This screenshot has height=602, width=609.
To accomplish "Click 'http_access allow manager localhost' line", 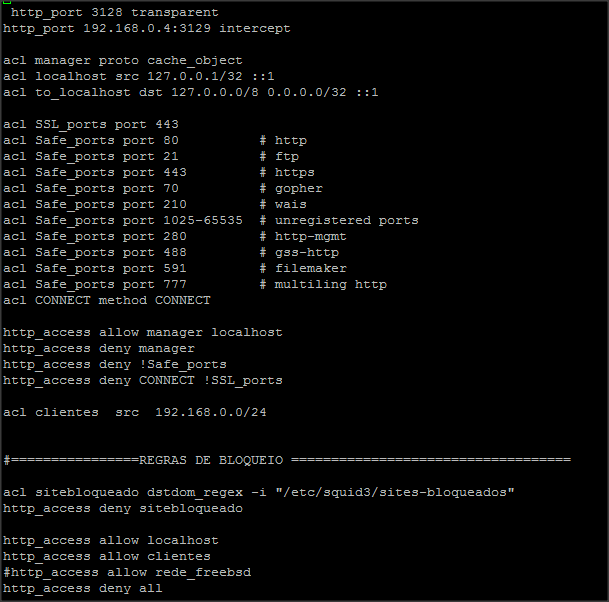I will (x=142, y=332).
